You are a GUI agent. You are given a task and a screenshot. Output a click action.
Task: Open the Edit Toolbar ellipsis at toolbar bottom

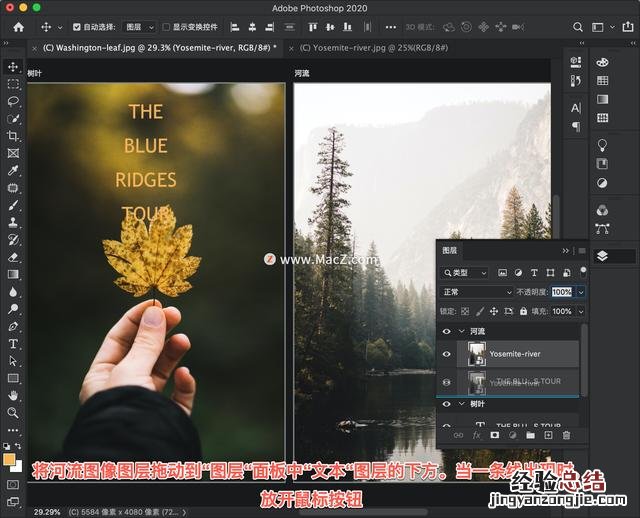click(13, 430)
